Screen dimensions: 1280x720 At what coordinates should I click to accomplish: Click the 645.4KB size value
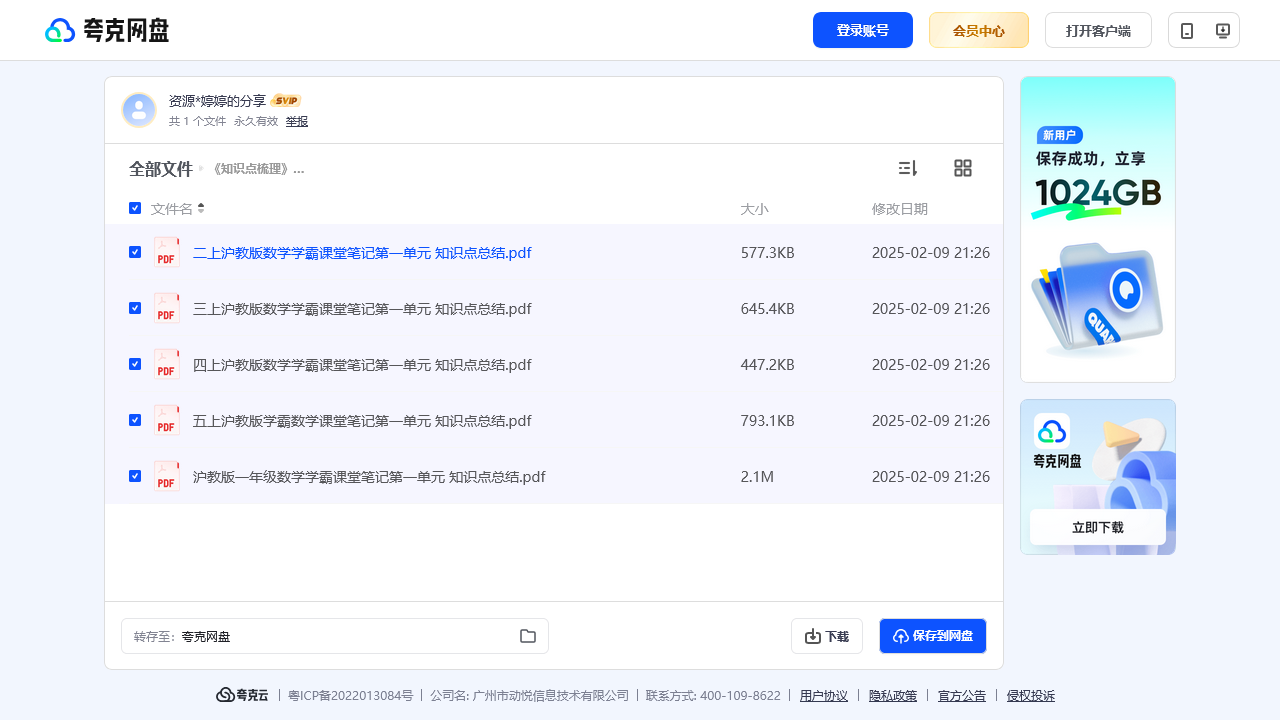coord(768,309)
